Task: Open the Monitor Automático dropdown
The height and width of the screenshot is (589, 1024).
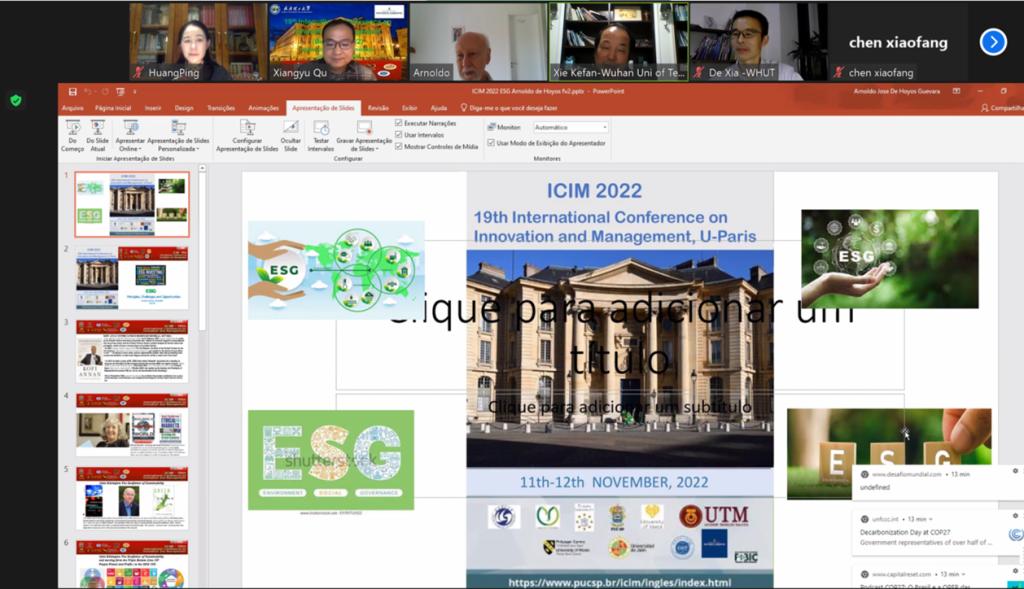Action: (570, 128)
